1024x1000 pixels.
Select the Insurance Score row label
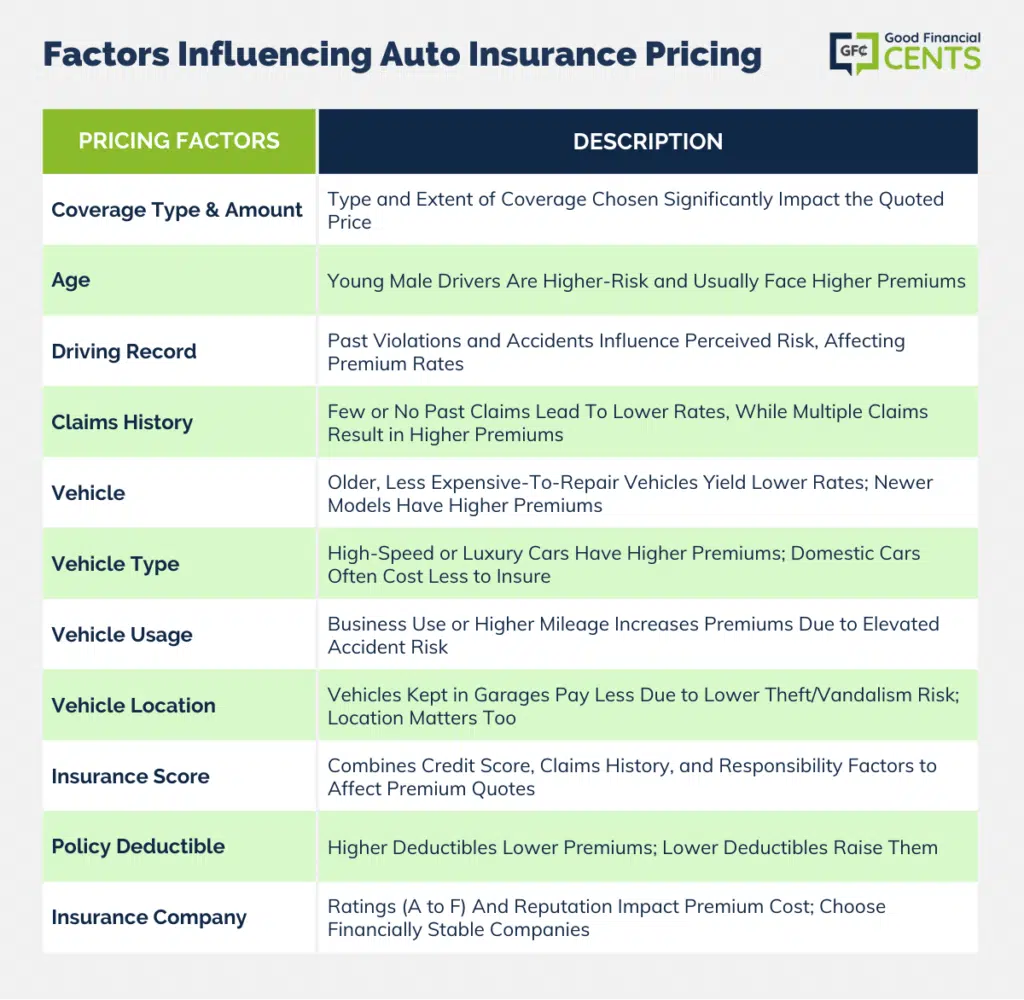pyautogui.click(x=131, y=776)
